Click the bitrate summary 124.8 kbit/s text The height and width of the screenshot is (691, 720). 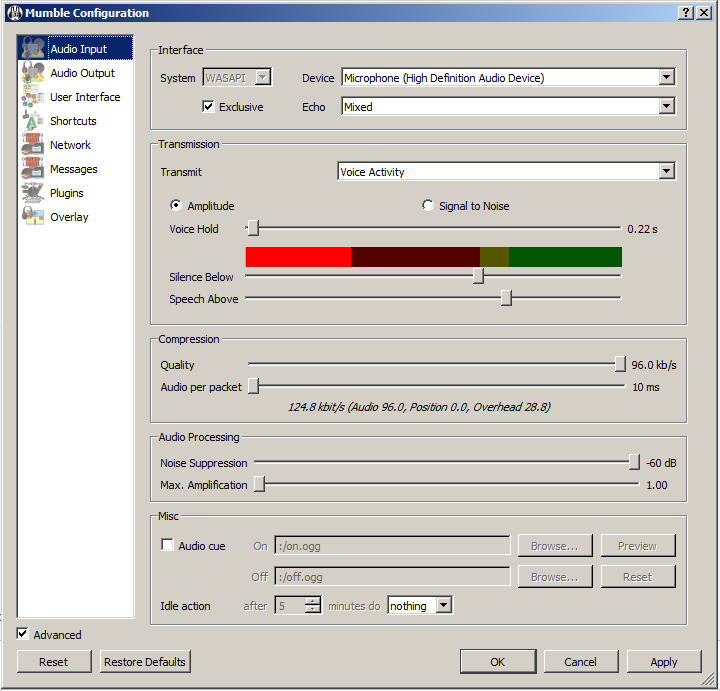(419, 407)
